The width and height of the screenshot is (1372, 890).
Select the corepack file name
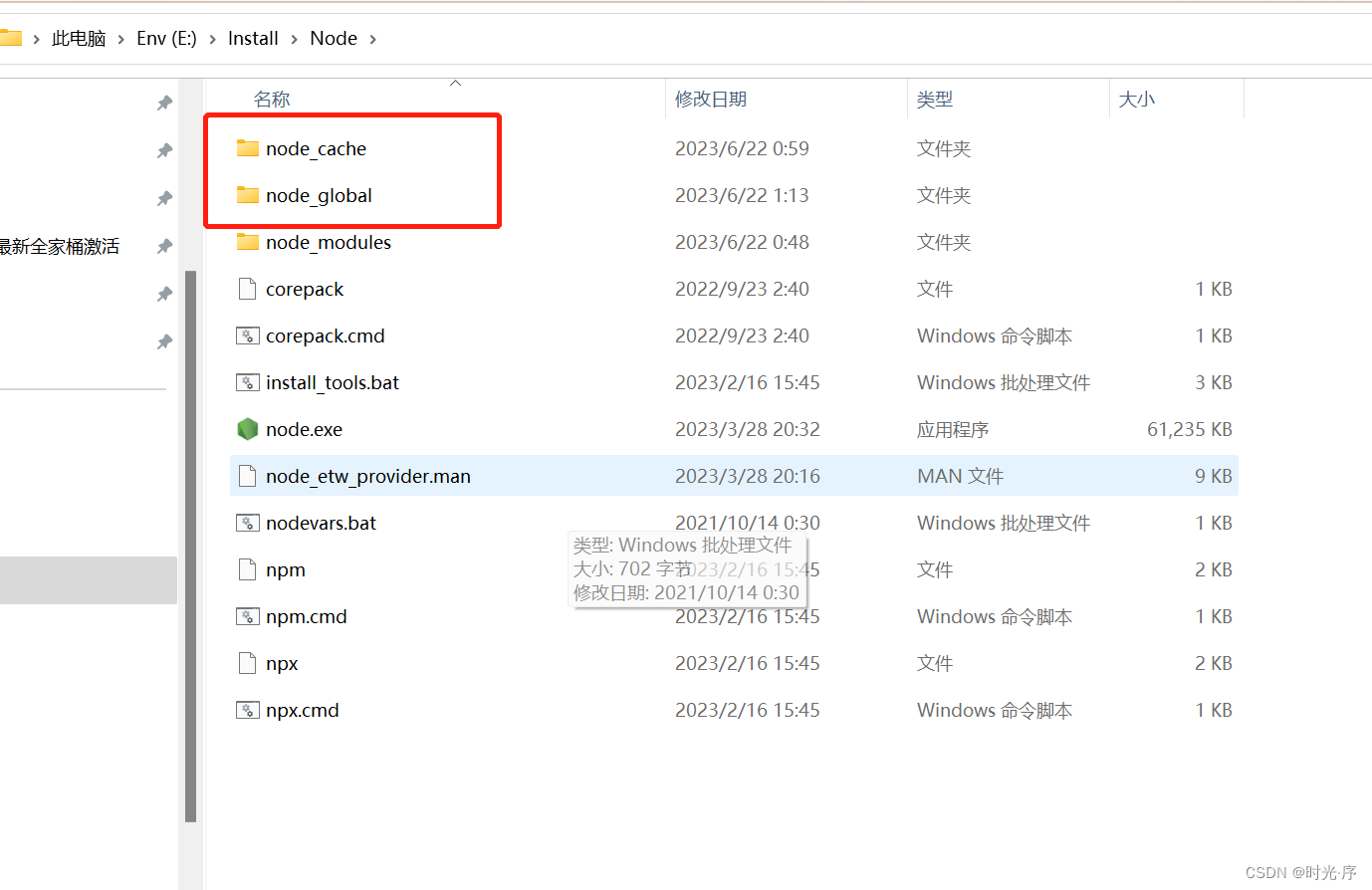click(x=305, y=289)
